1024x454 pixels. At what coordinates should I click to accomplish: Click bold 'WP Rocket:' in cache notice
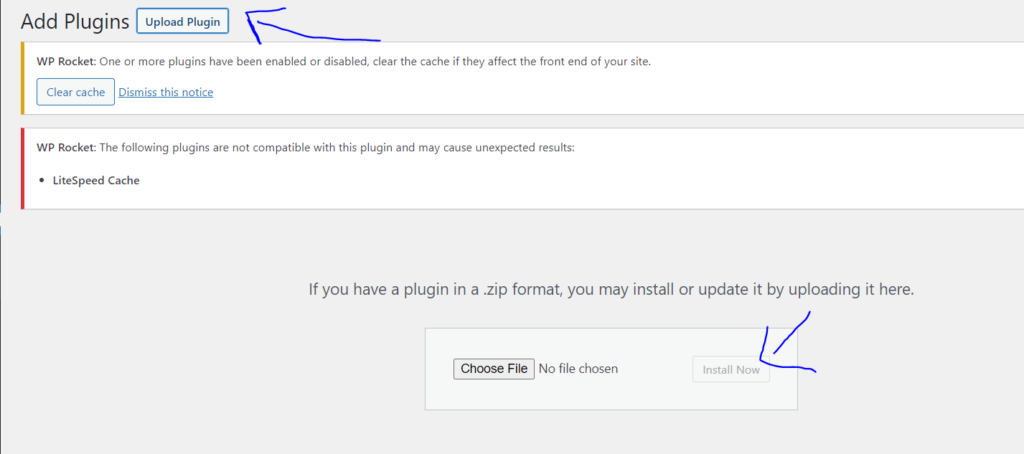coord(66,62)
